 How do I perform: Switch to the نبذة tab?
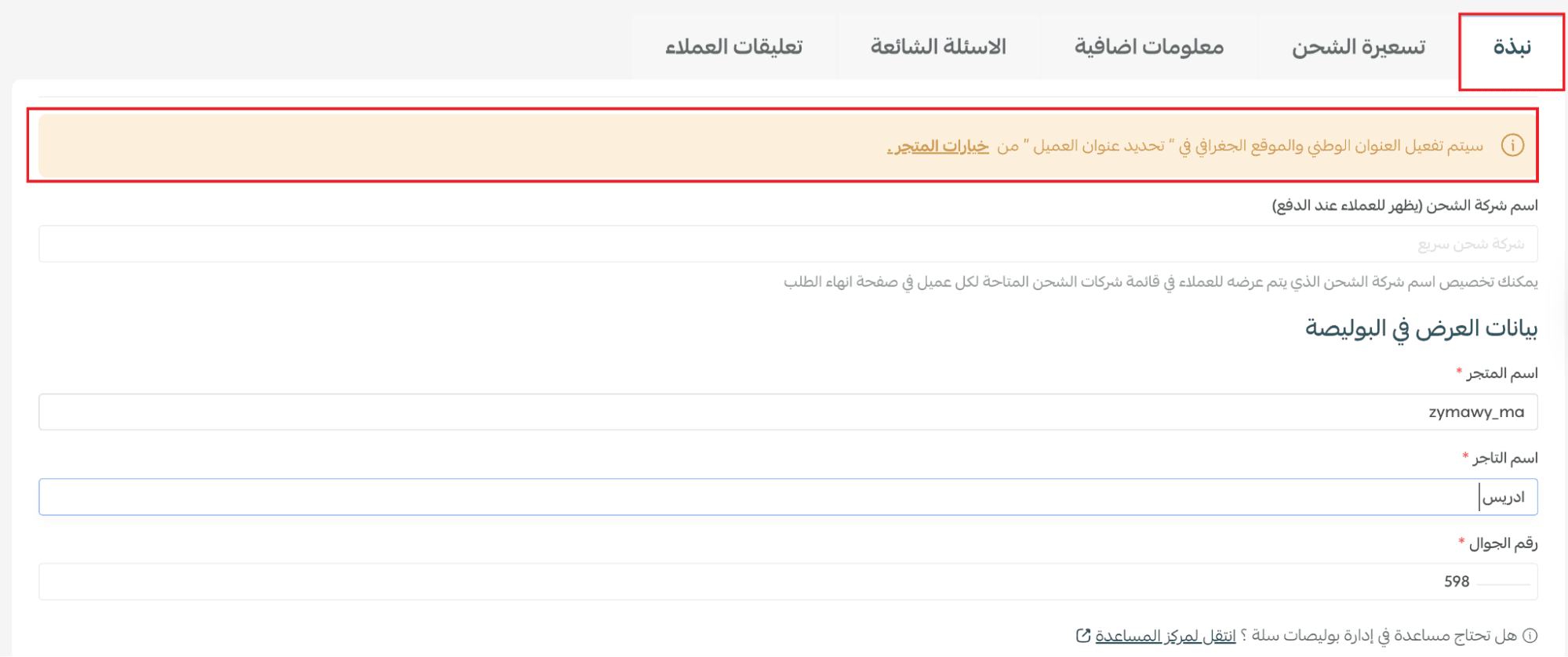1512,48
